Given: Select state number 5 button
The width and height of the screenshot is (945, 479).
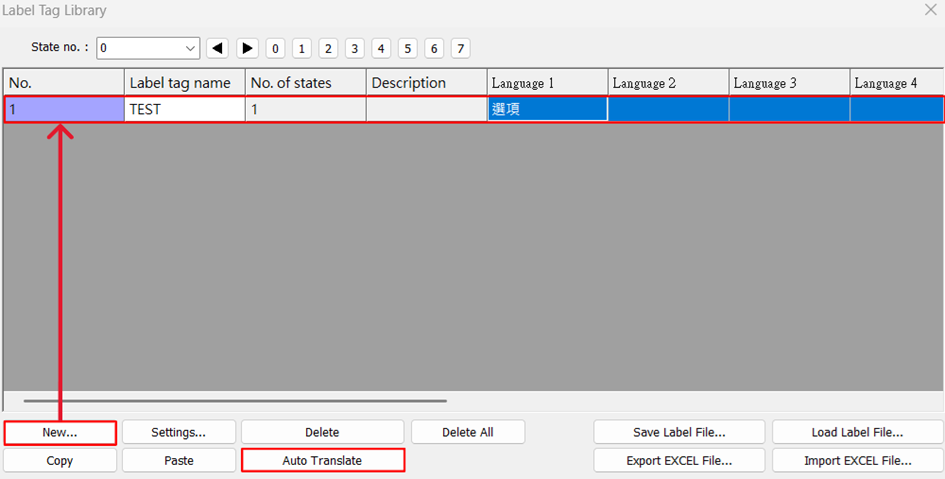Looking at the screenshot, I should [x=407, y=48].
